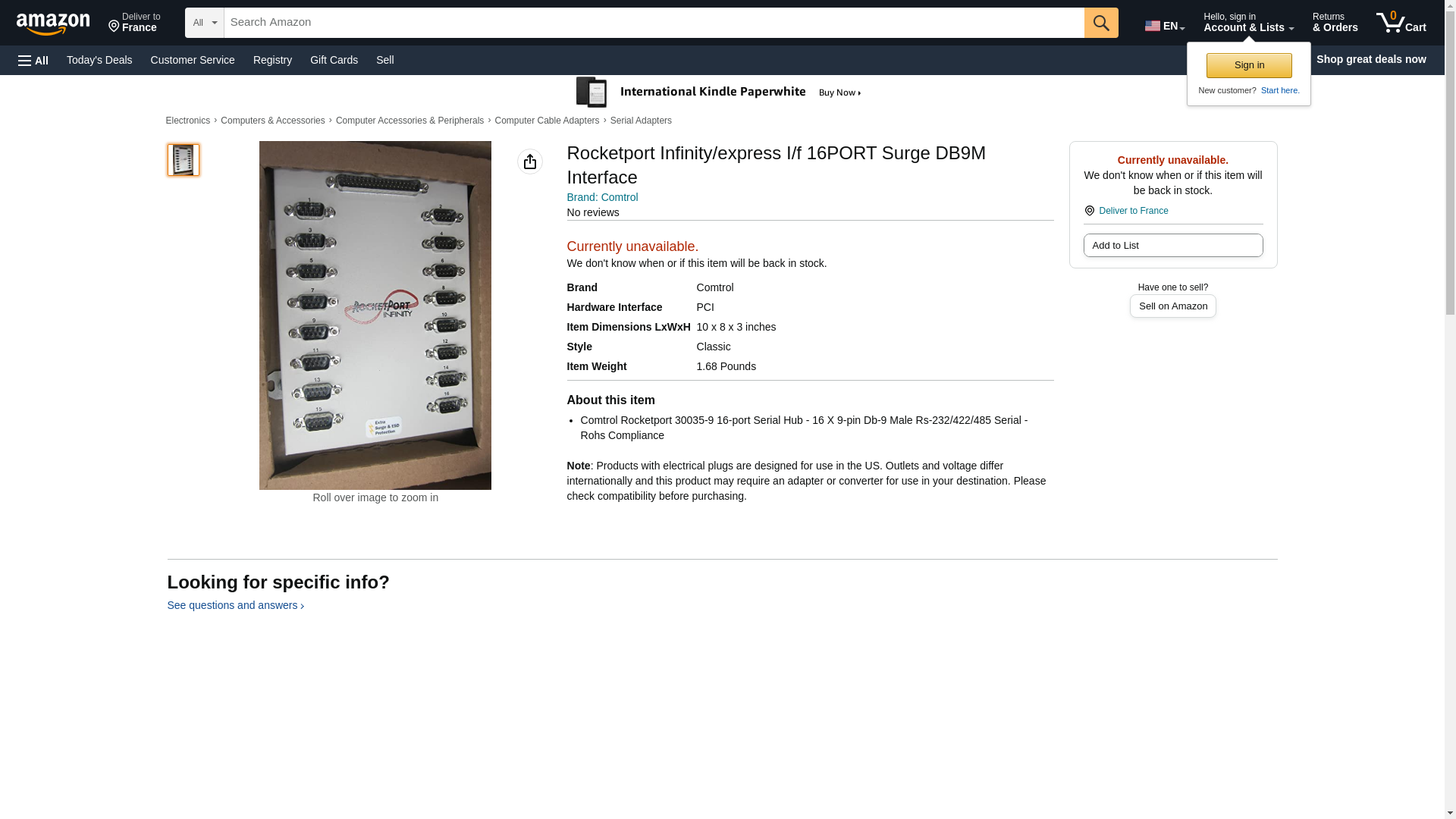
Task: Click the Kindle Paperwhite banner
Action: tap(719, 93)
